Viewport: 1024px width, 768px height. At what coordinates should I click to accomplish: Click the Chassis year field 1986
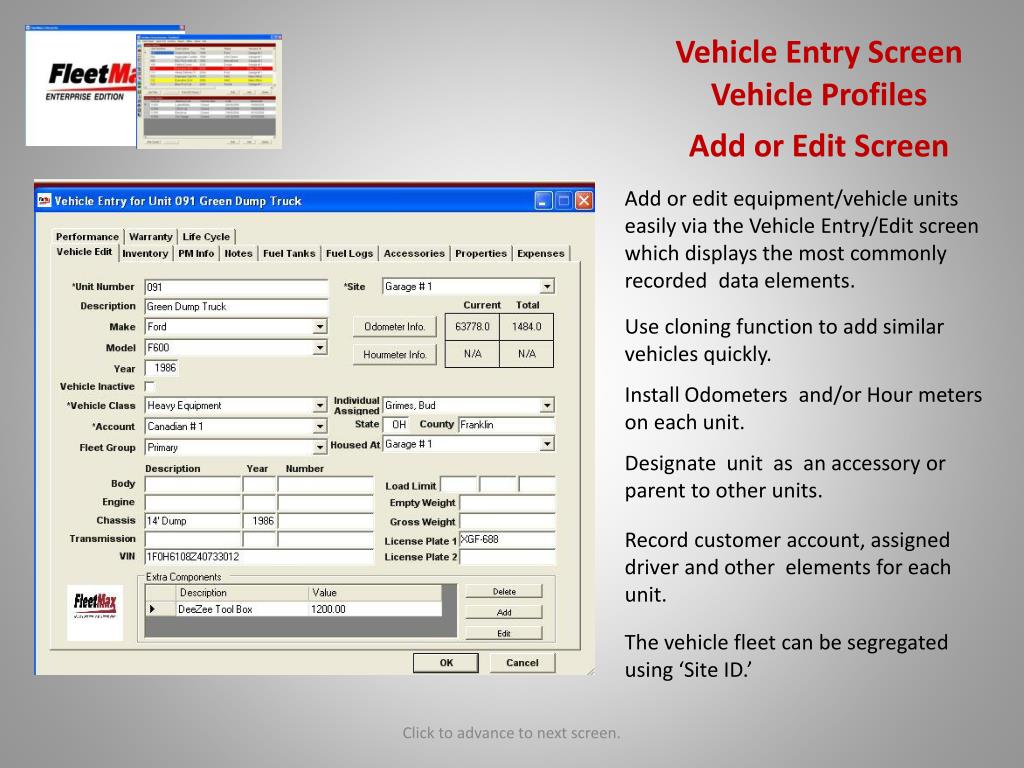tap(259, 520)
